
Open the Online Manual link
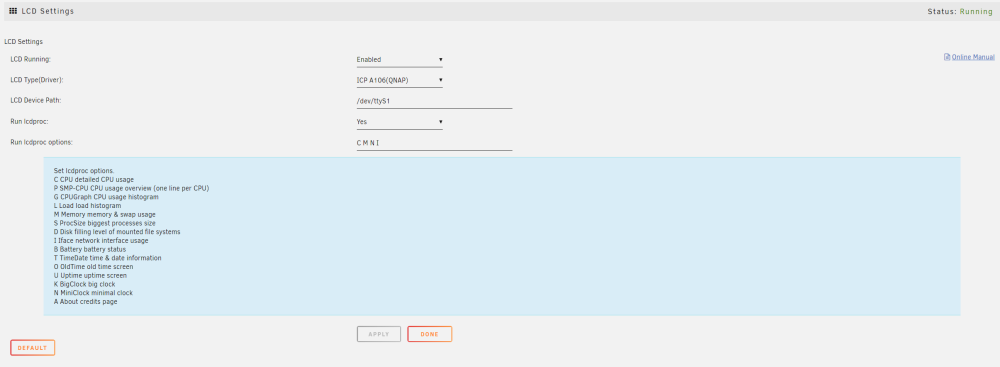973,57
